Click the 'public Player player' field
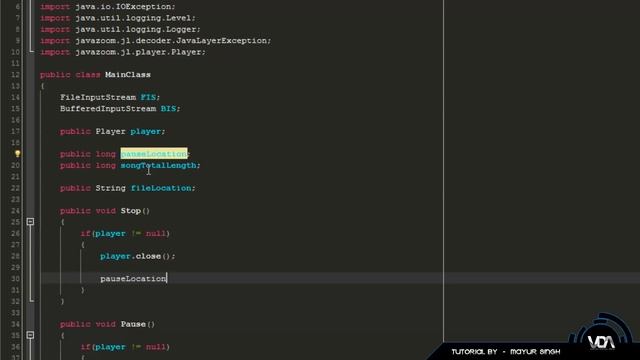The image size is (640, 360). [x=113, y=131]
